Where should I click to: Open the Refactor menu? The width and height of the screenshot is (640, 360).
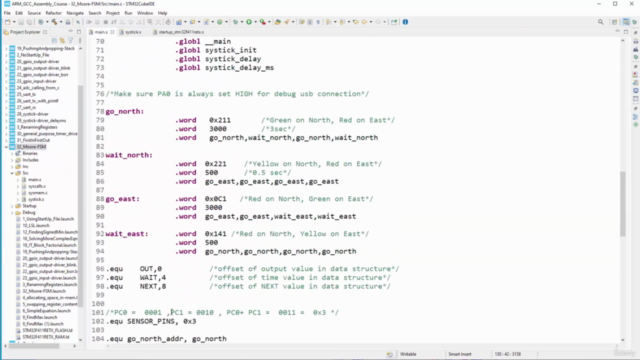pos(53,13)
